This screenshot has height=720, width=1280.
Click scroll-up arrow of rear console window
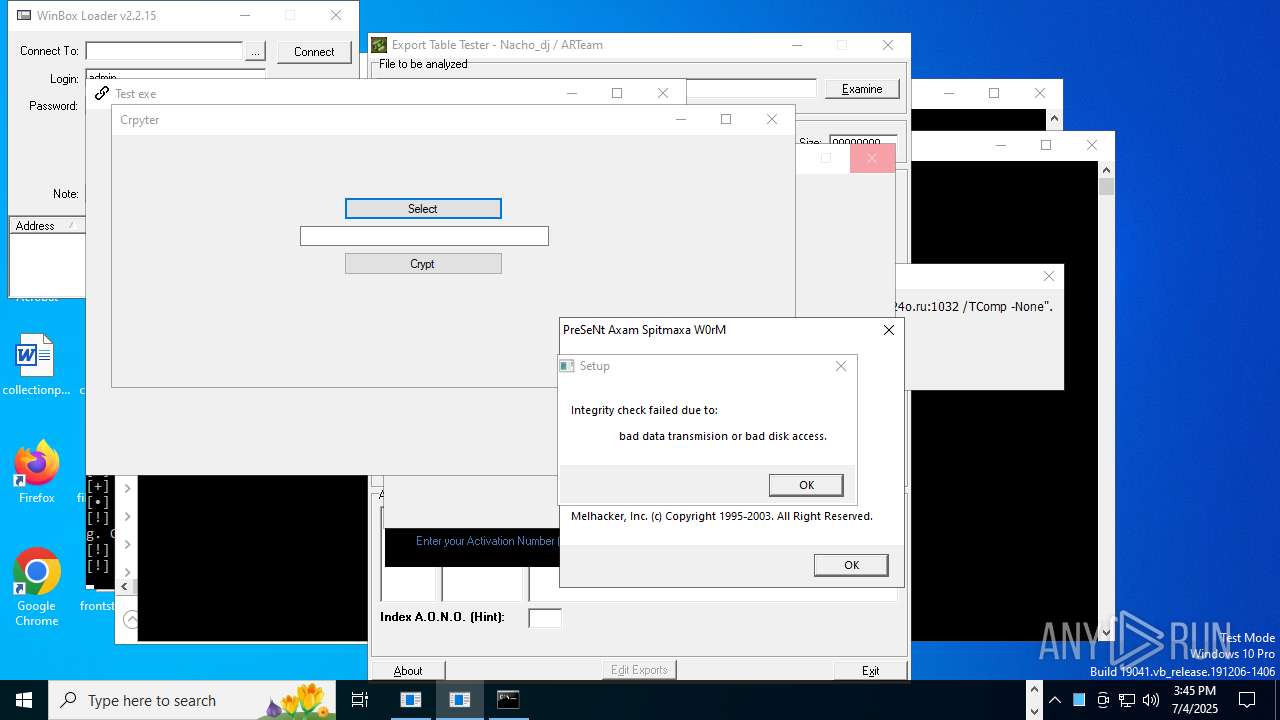[1054, 120]
